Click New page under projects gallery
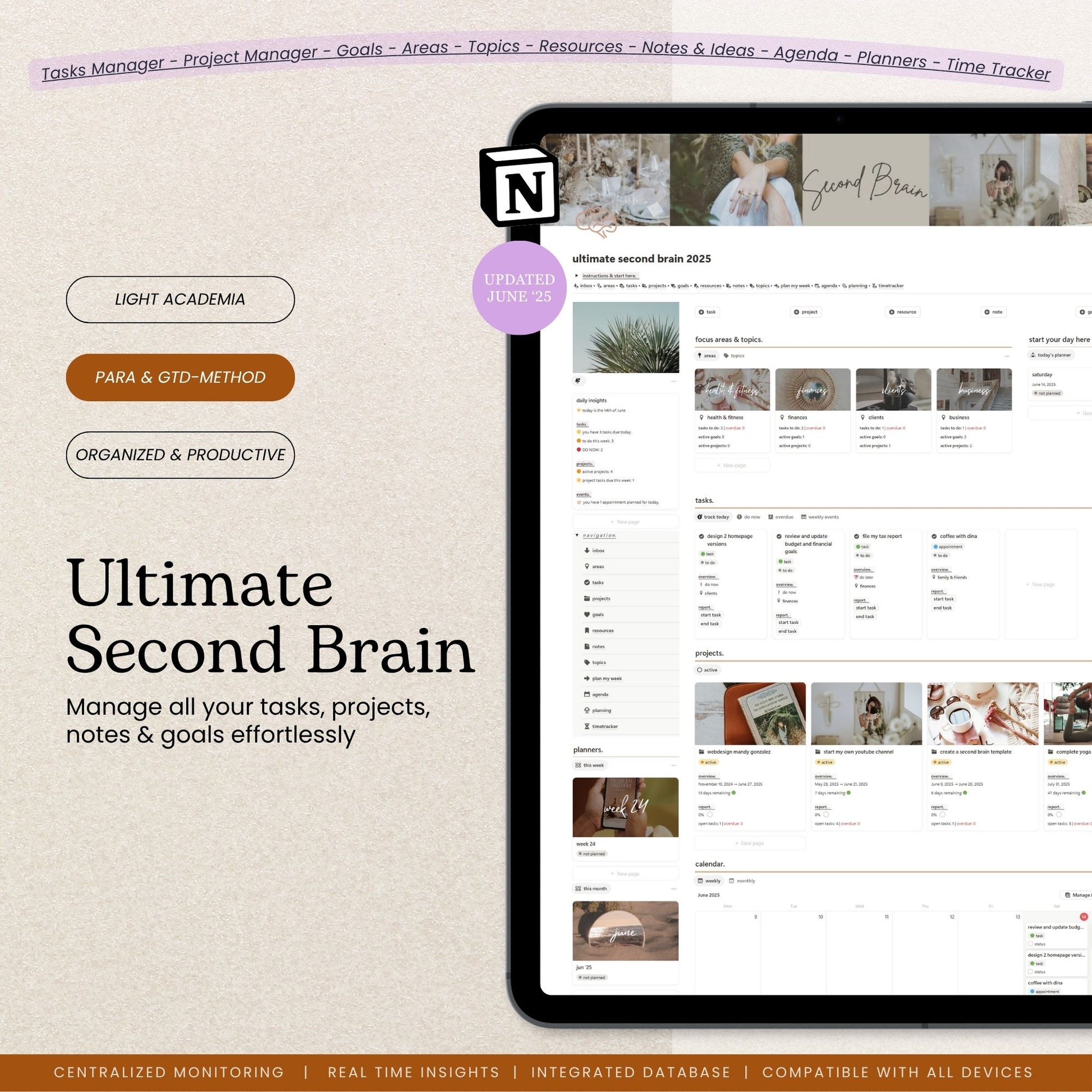Image resolution: width=1092 pixels, height=1092 pixels. pyautogui.click(x=749, y=843)
